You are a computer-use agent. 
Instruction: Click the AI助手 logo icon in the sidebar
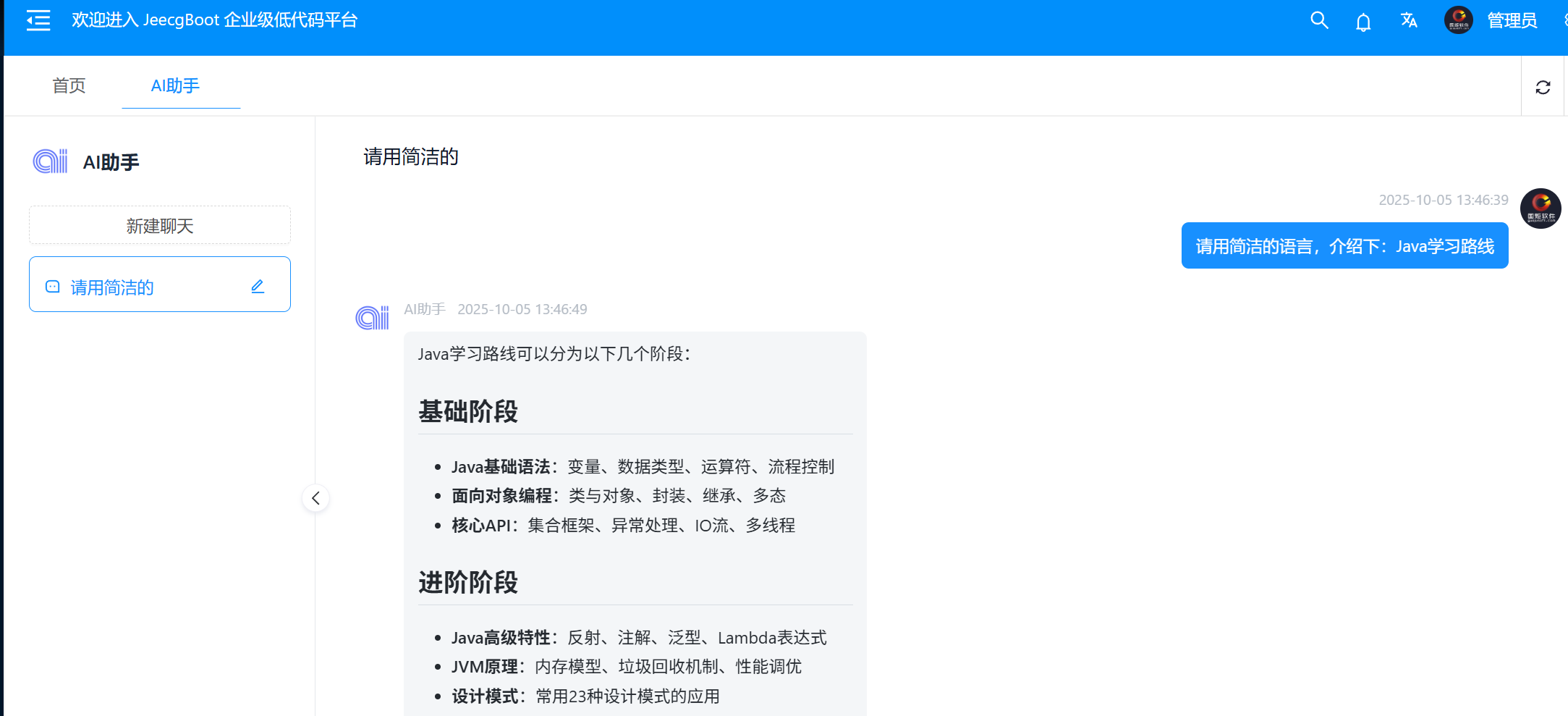point(49,161)
